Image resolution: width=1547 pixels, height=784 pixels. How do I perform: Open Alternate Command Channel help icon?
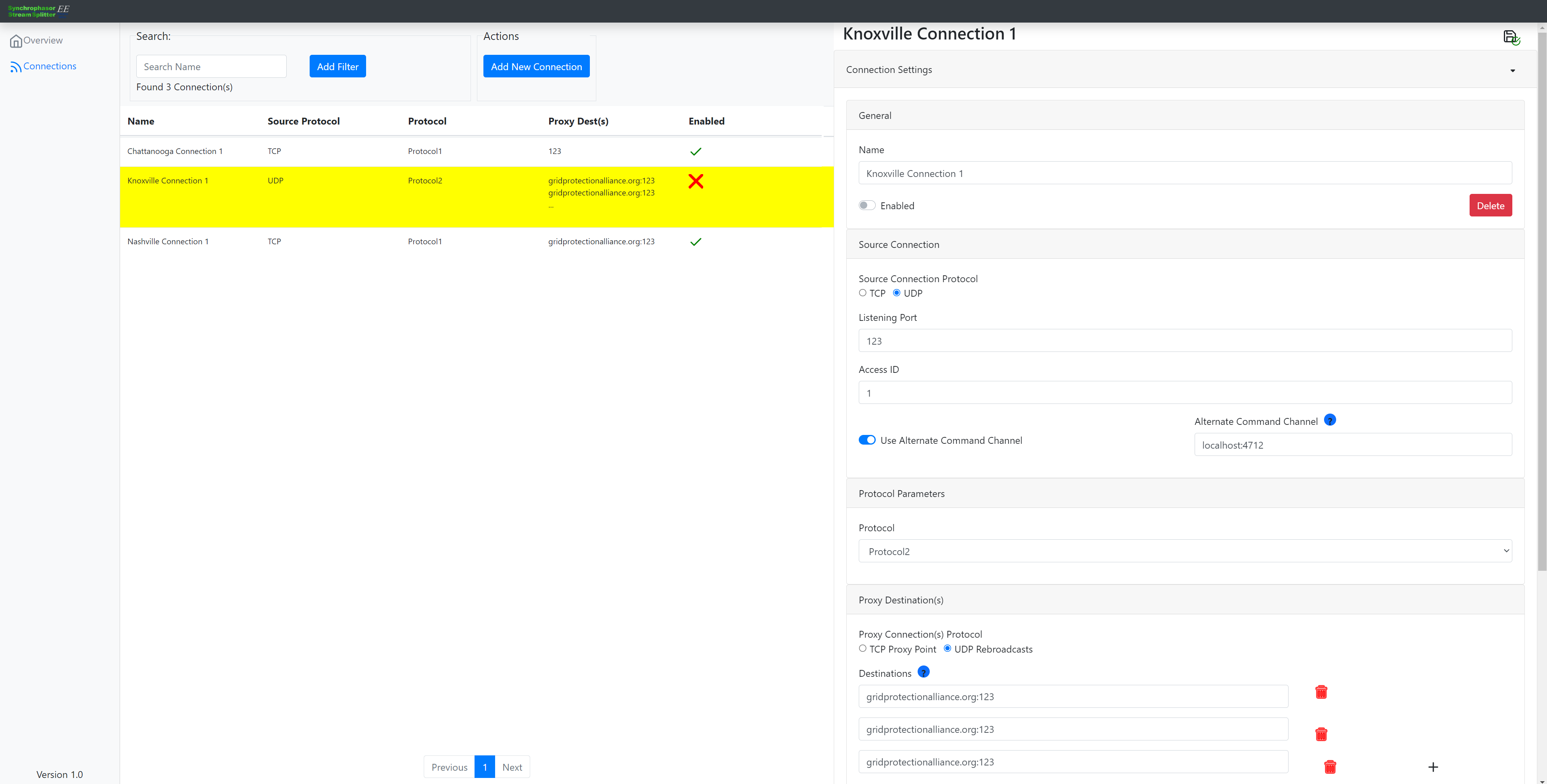1330,420
